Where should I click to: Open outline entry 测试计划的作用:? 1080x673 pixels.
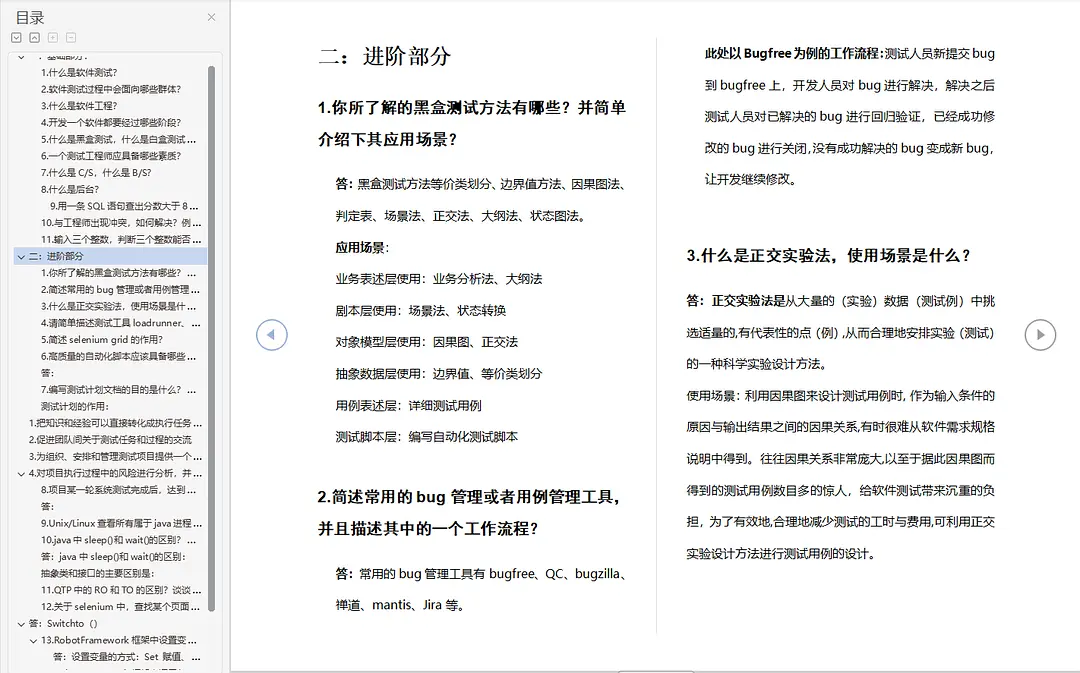click(75, 406)
